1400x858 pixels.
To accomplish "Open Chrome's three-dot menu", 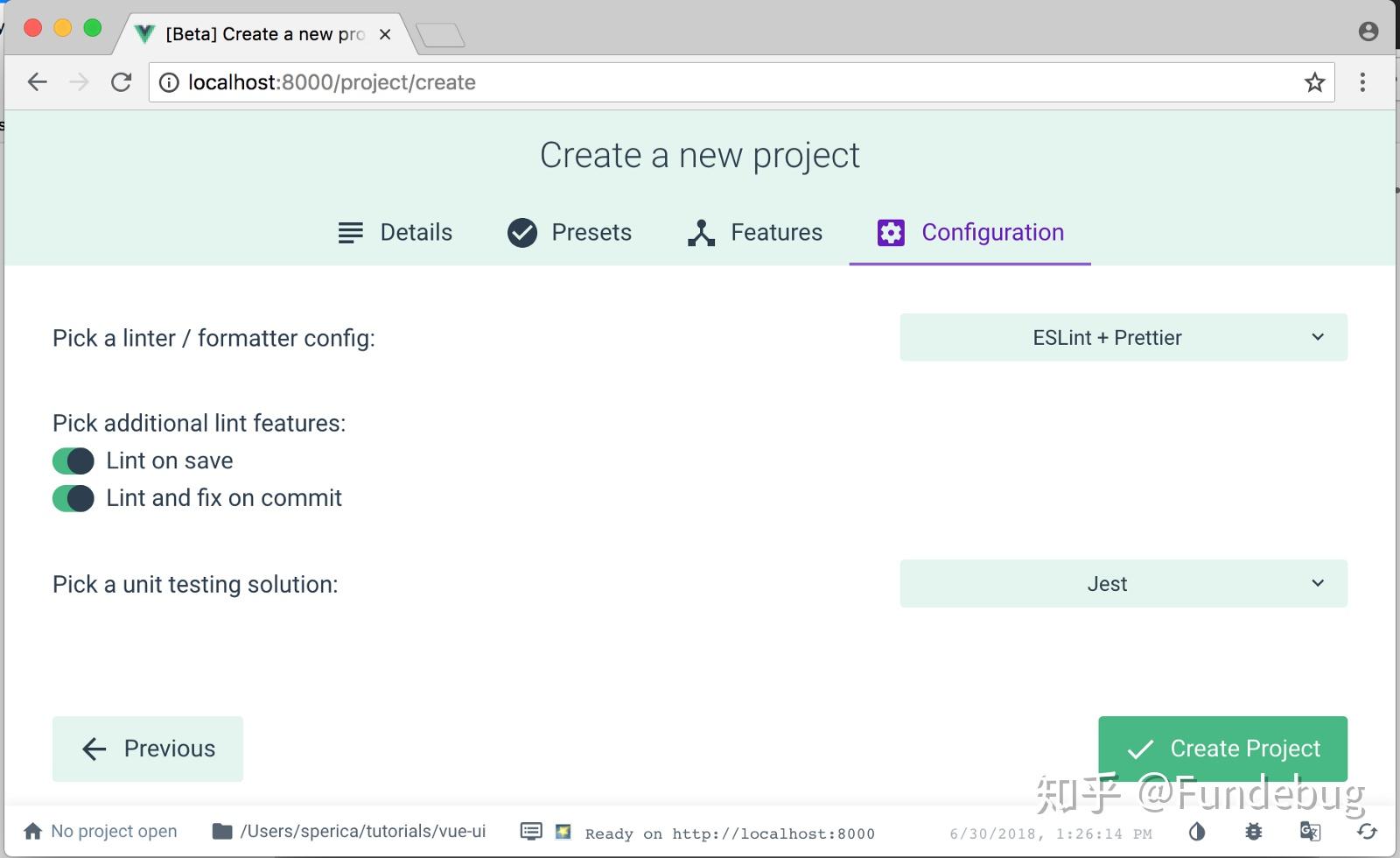I will (1362, 82).
